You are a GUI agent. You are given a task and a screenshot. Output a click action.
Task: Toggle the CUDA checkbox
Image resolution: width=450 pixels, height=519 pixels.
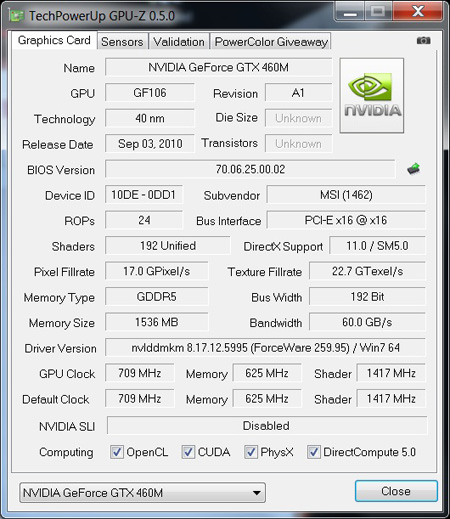click(188, 452)
